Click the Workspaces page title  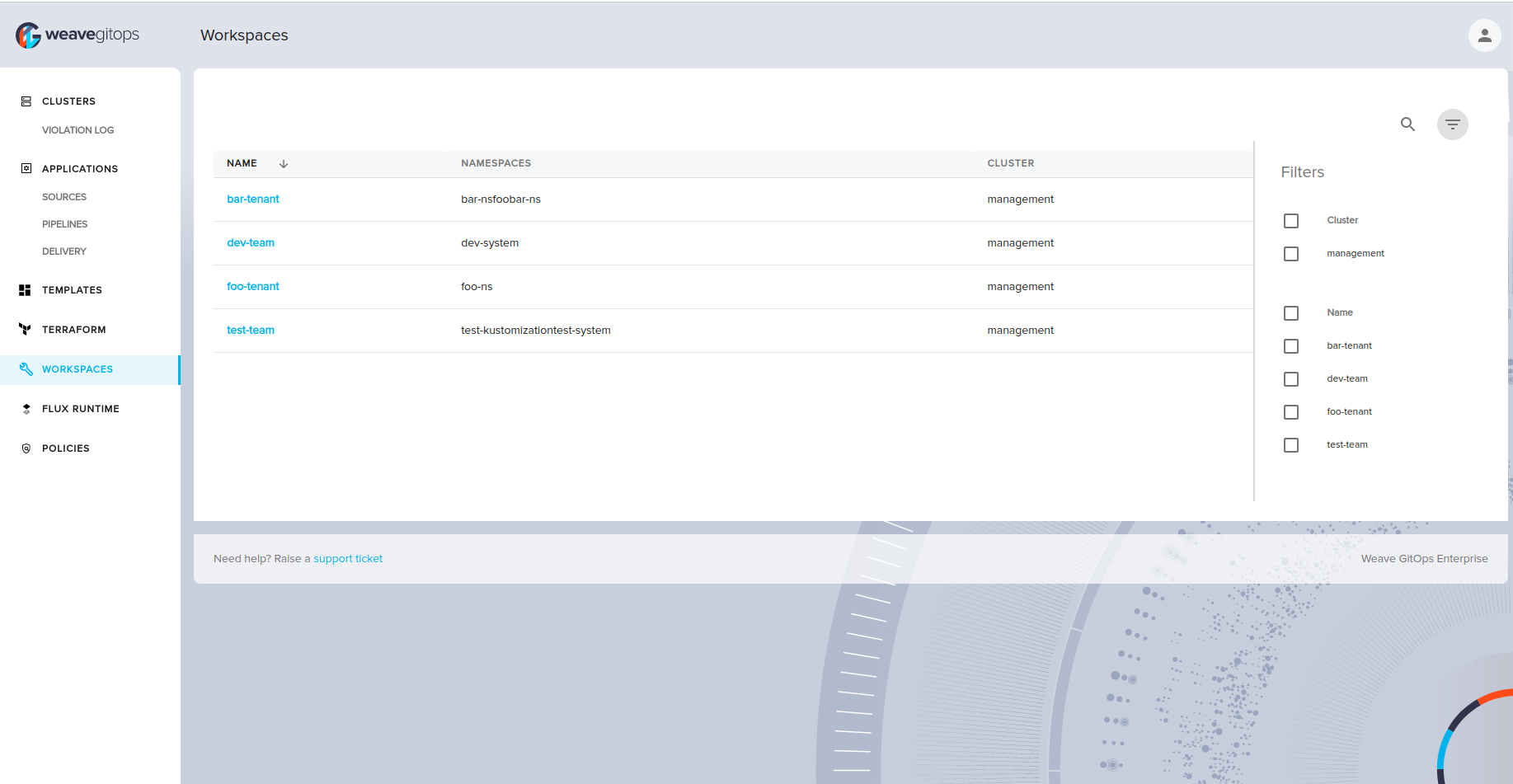click(x=244, y=35)
